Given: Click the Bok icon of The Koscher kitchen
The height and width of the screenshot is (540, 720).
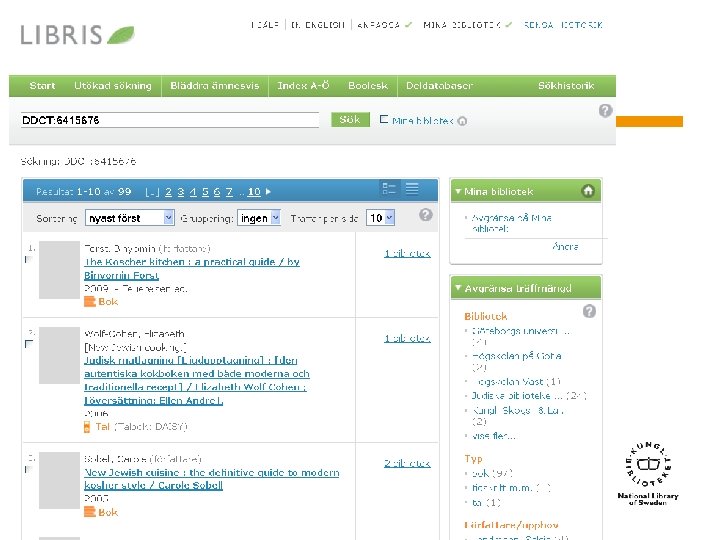Looking at the screenshot, I should coord(90,302).
